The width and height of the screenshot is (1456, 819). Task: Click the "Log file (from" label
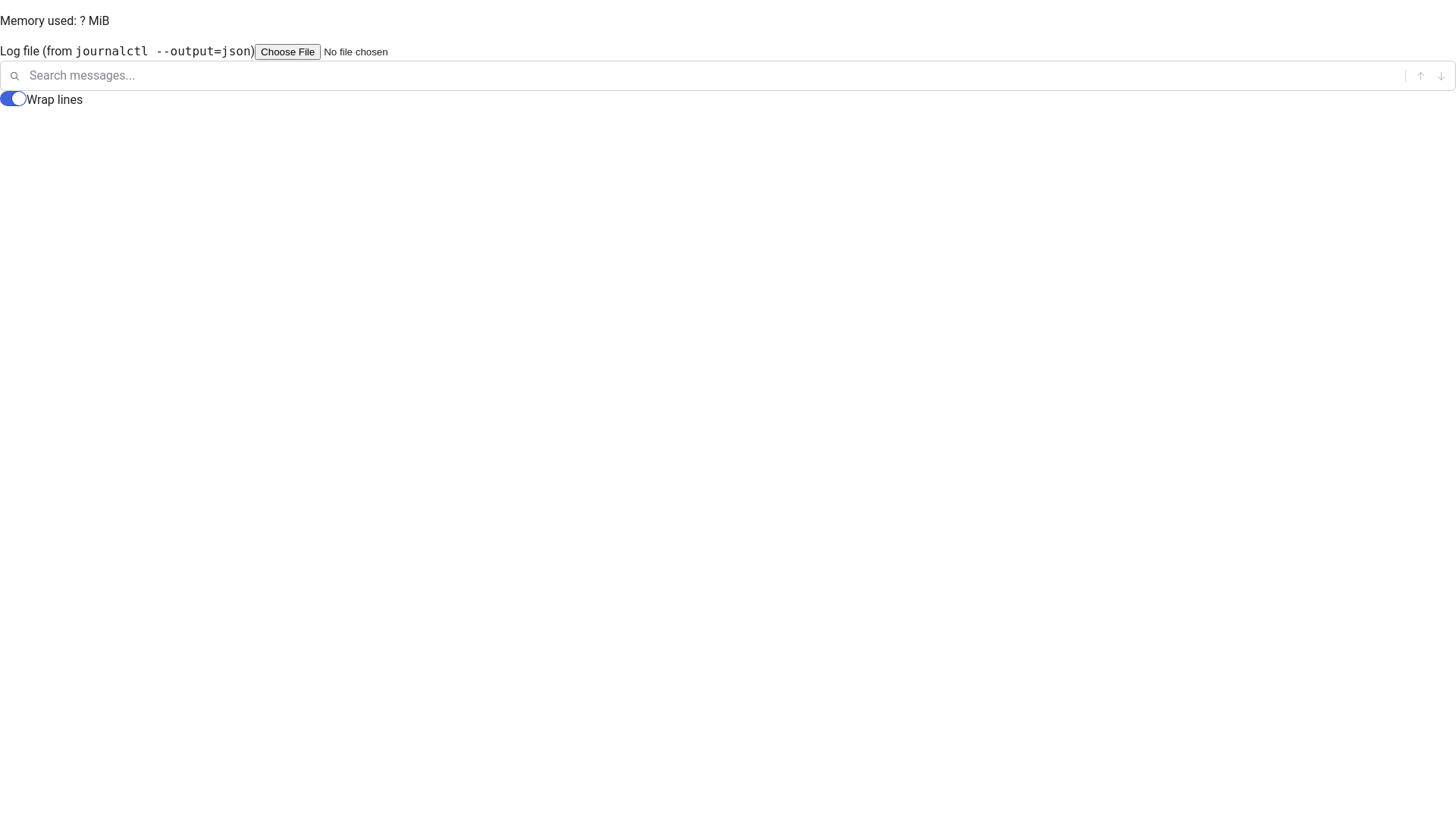tap(36, 52)
